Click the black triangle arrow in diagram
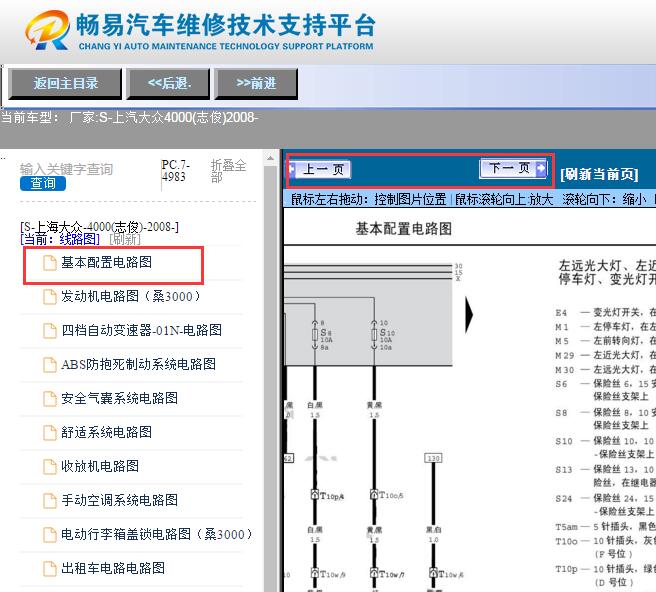The height and width of the screenshot is (592, 656). (469, 315)
